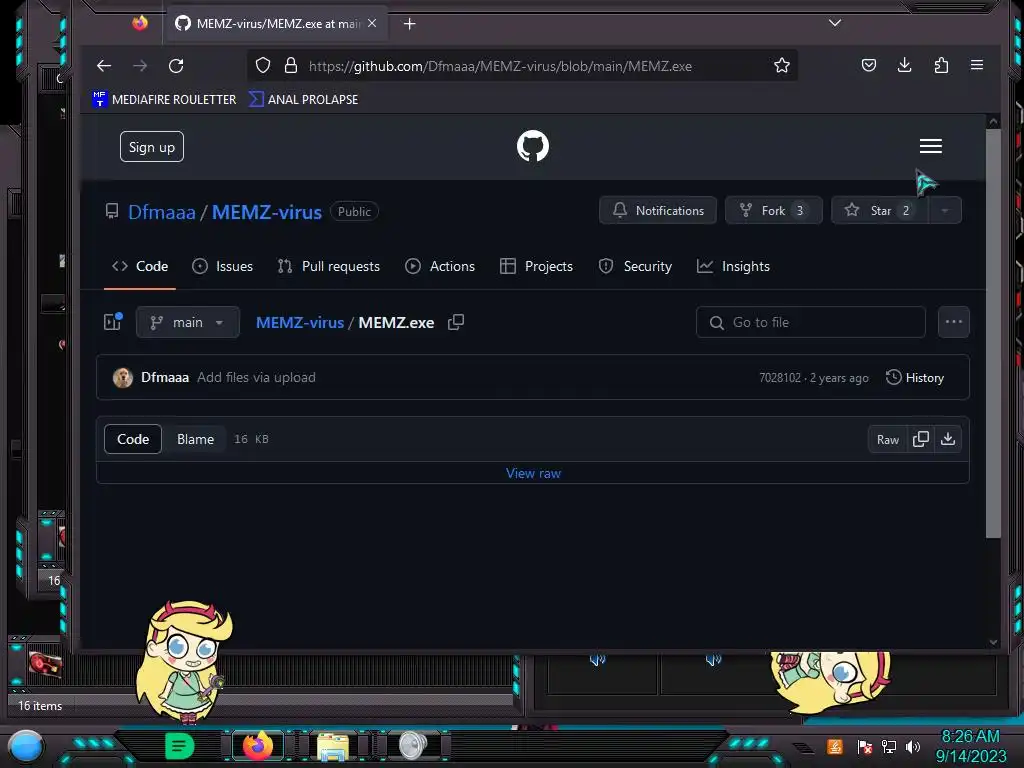Go to the GitHub home logo
This screenshot has width=1024, height=768.
pyautogui.click(x=533, y=146)
